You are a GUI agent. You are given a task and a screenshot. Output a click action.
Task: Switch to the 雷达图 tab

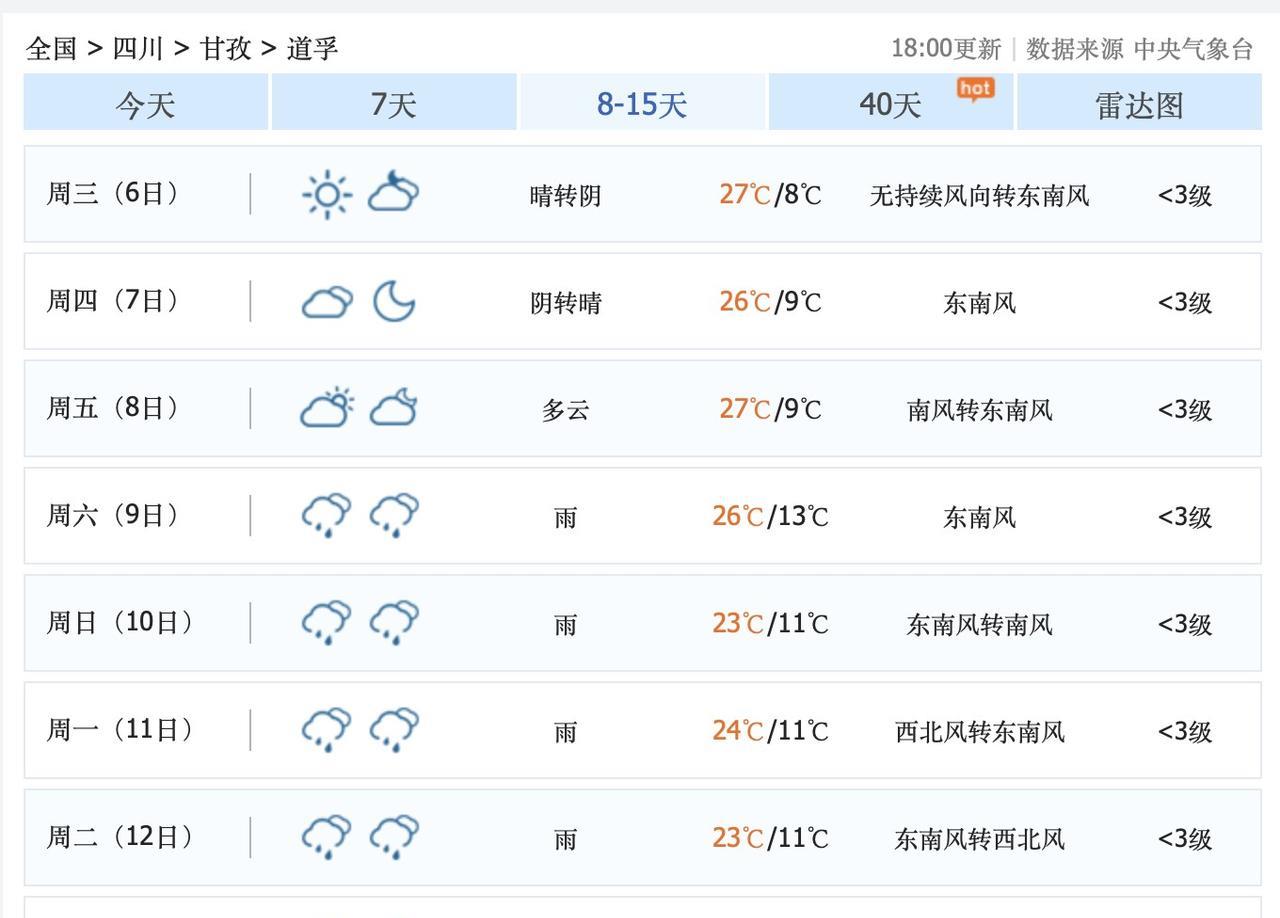[1139, 103]
